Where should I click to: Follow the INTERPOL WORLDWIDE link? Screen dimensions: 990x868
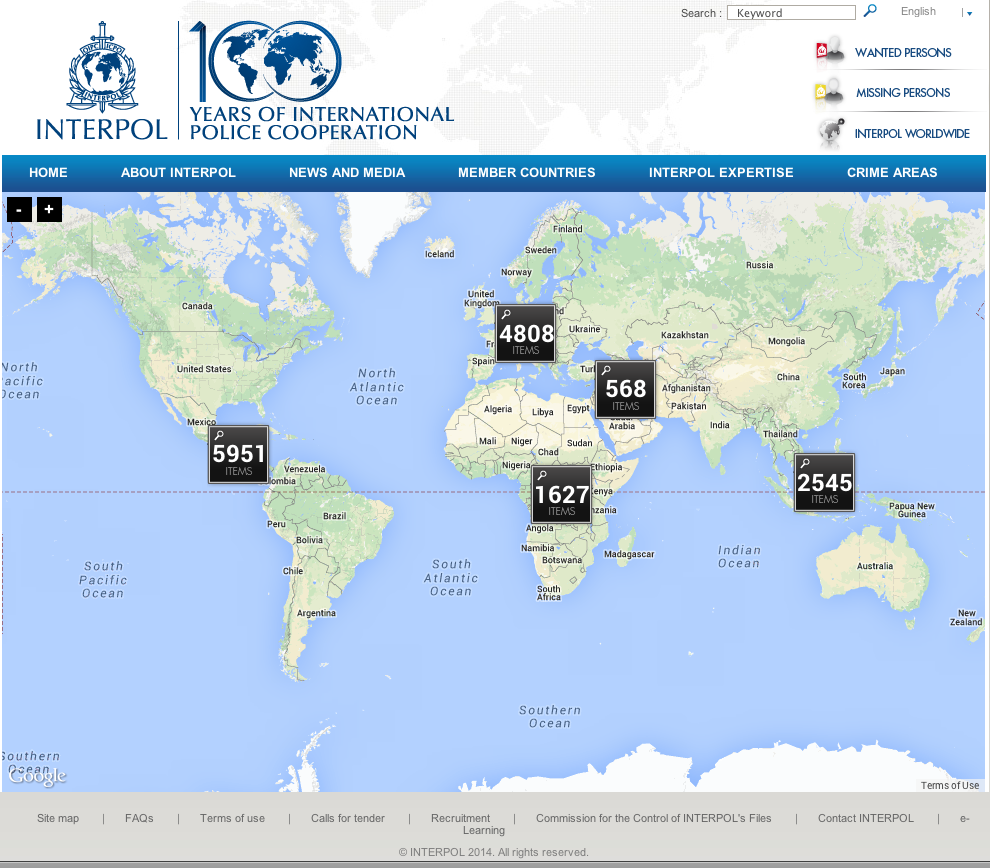point(912,134)
